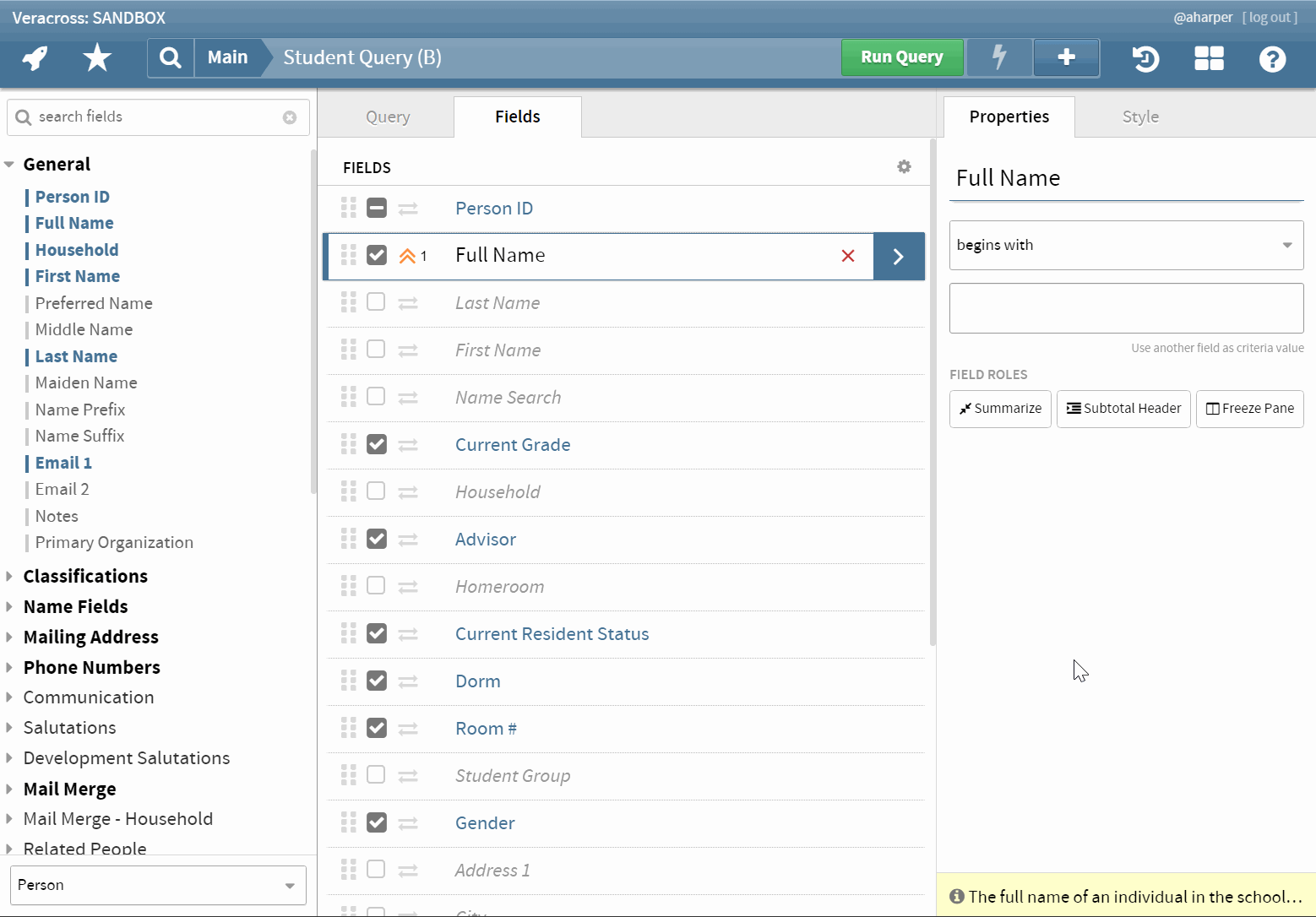Click the green Run Query button
Screen dimensions: 1316x917
click(902, 57)
